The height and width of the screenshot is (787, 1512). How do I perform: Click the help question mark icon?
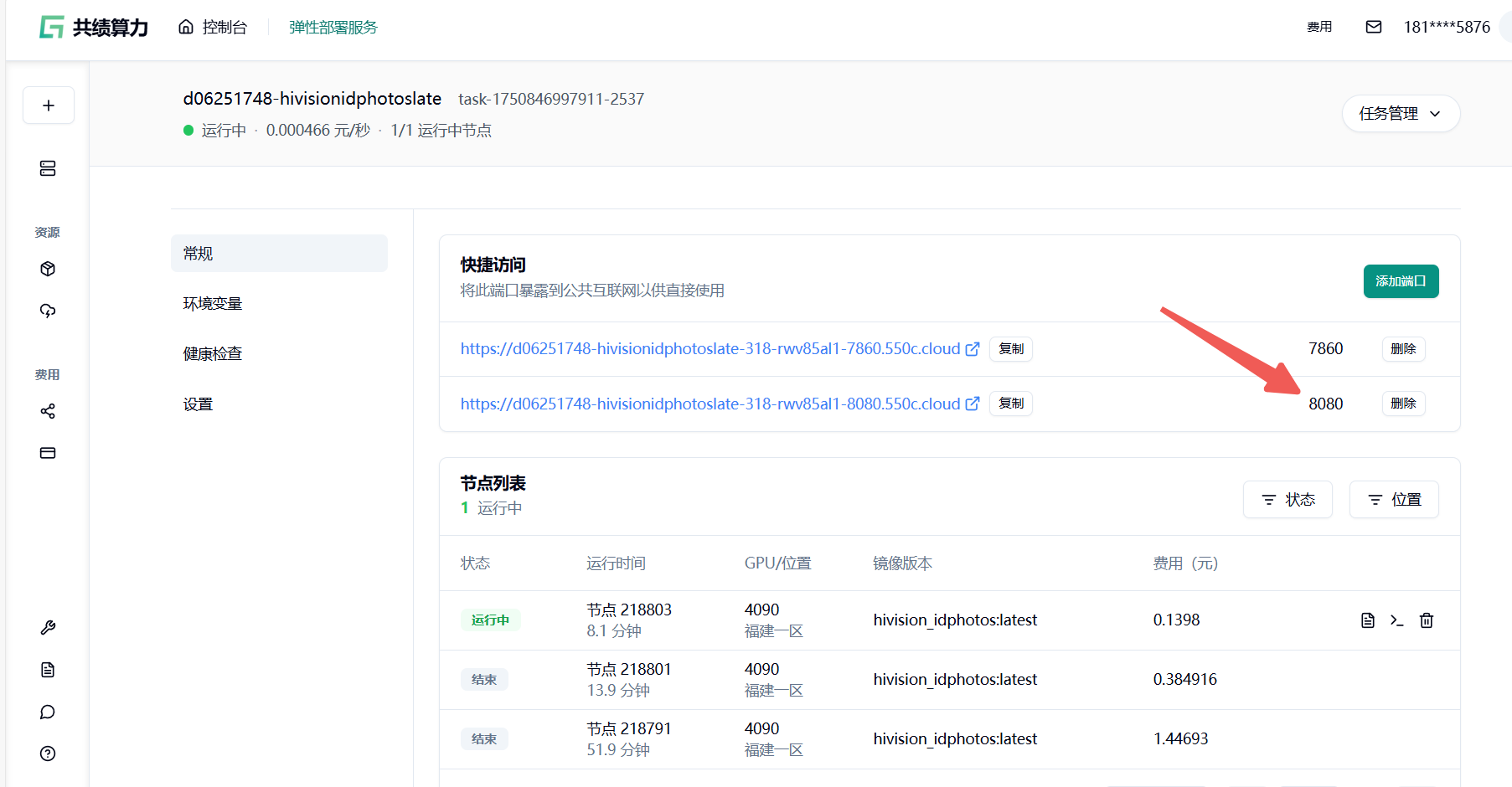(x=48, y=754)
